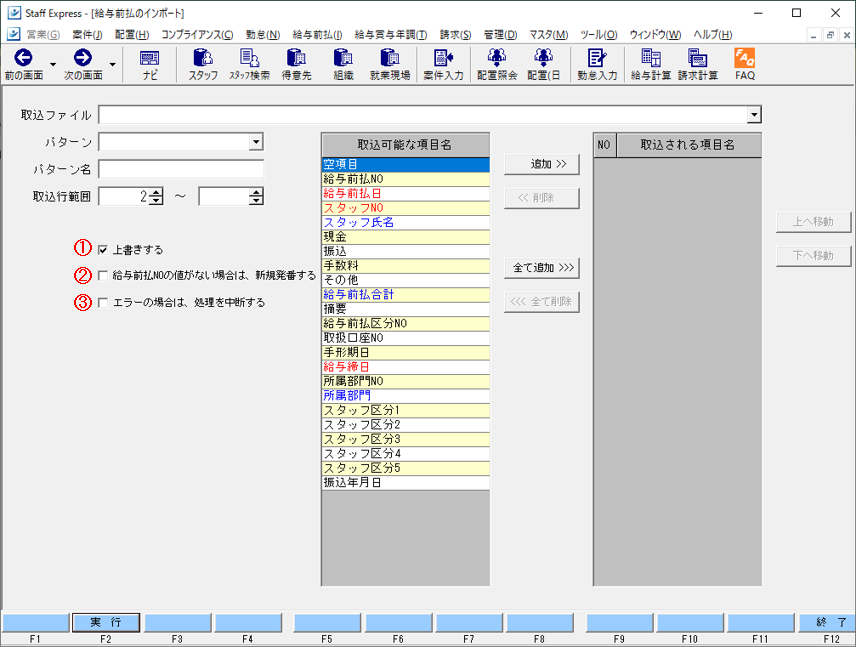
Task: Click into the パターン名 text field
Action: (181, 169)
